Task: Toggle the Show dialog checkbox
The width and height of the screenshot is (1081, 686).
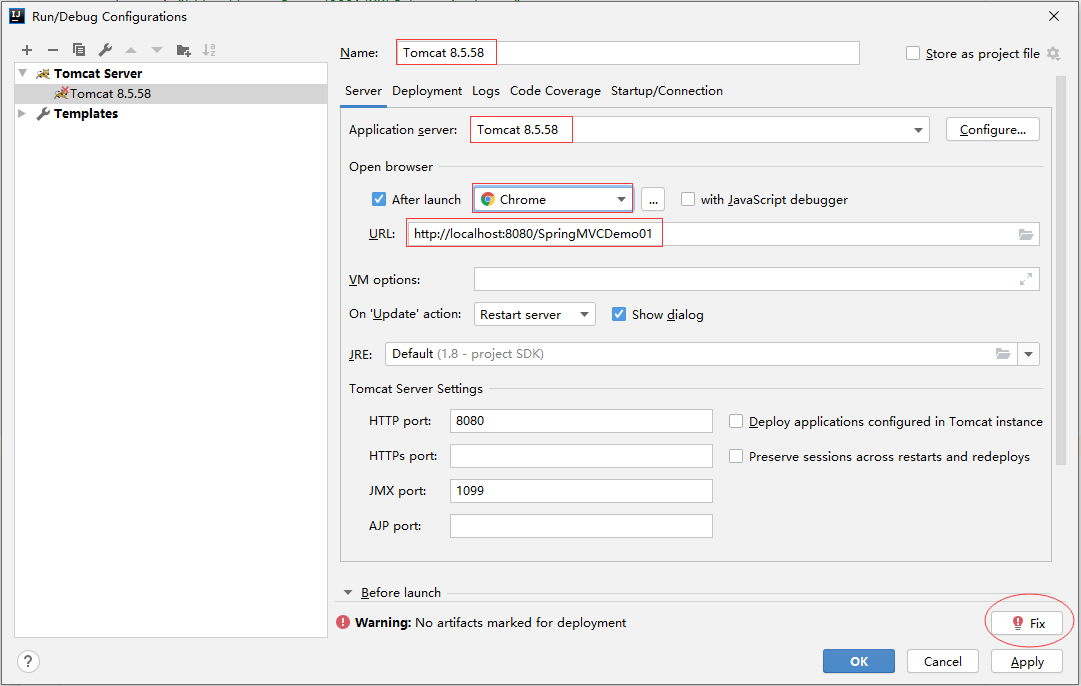Action: point(619,314)
